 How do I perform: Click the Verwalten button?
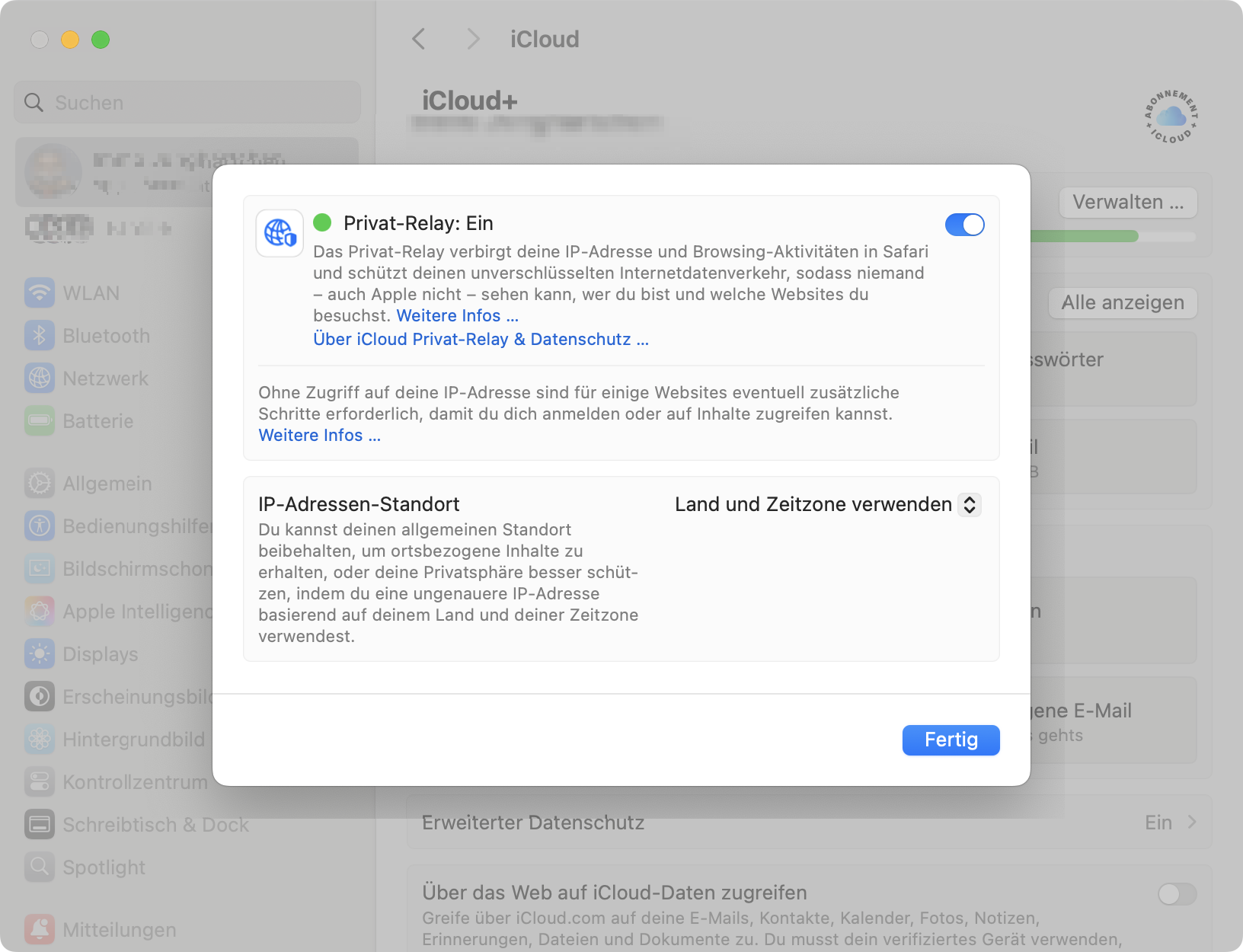tap(1127, 202)
